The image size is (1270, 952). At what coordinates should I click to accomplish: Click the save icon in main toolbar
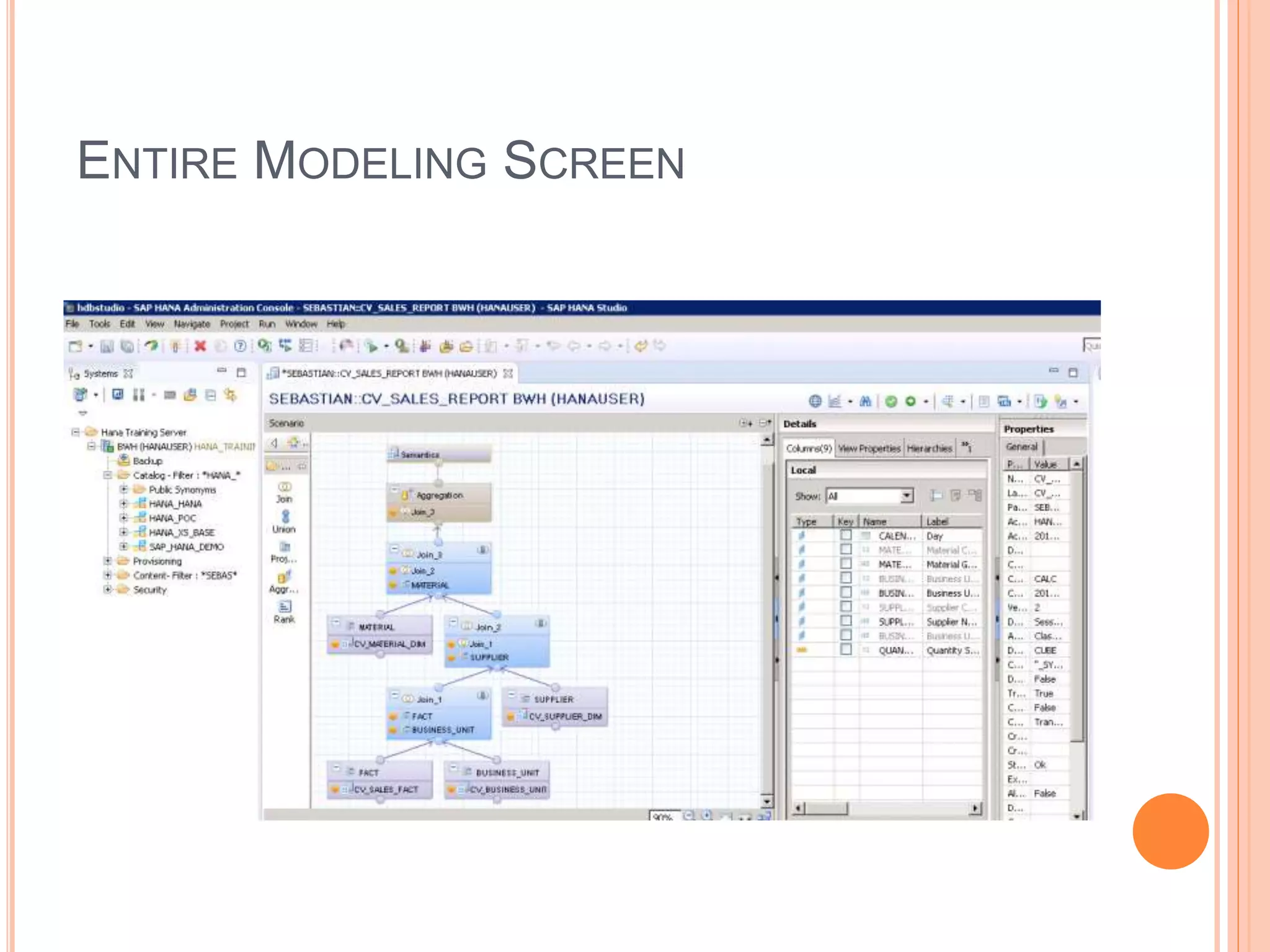click(107, 346)
